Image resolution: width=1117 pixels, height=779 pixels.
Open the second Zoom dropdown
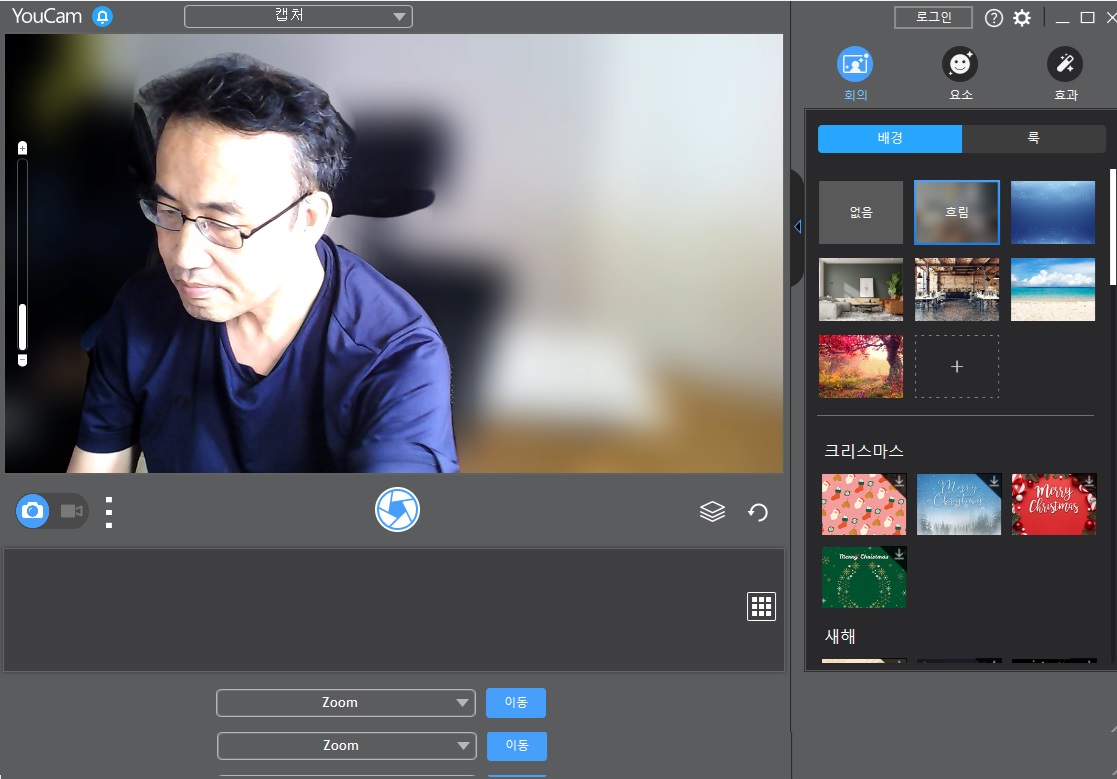(346, 746)
